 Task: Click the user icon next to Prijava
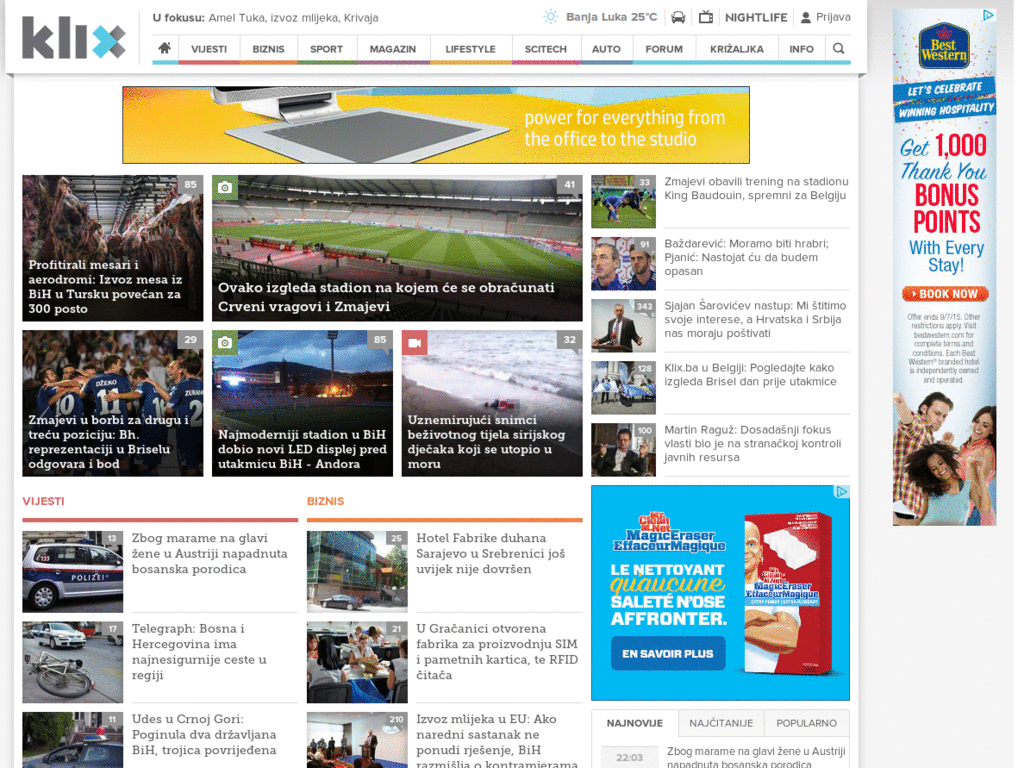click(x=806, y=18)
